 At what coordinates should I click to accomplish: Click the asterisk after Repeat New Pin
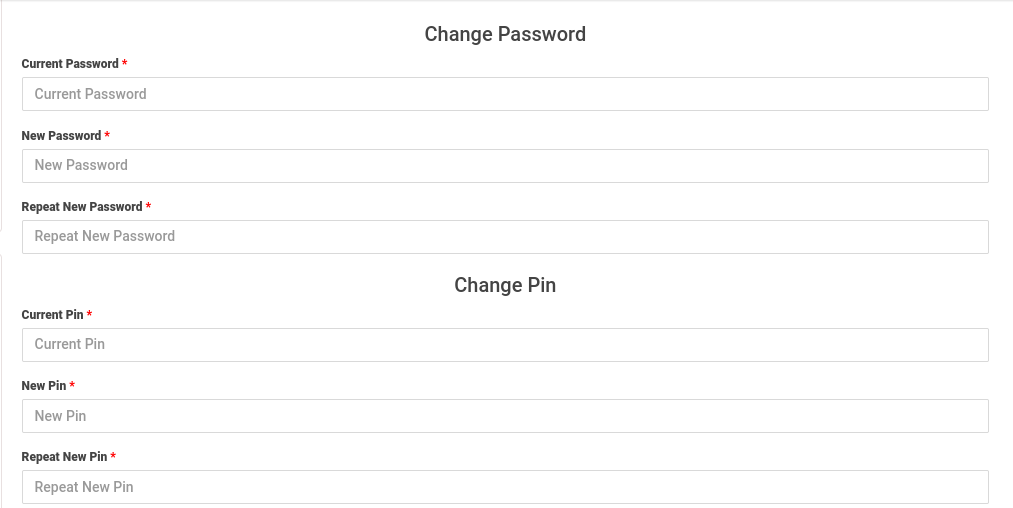pos(113,456)
